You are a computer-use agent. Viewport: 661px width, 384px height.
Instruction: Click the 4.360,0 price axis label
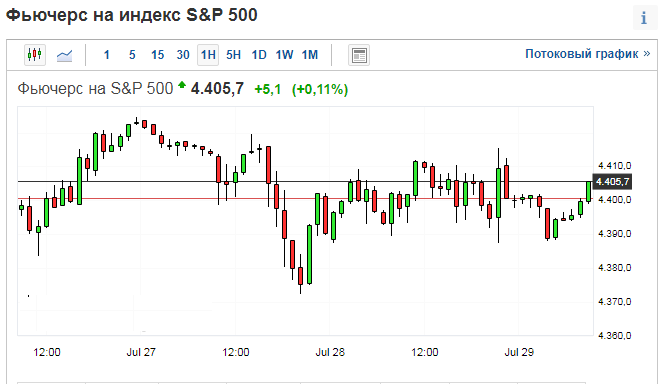coord(614,336)
